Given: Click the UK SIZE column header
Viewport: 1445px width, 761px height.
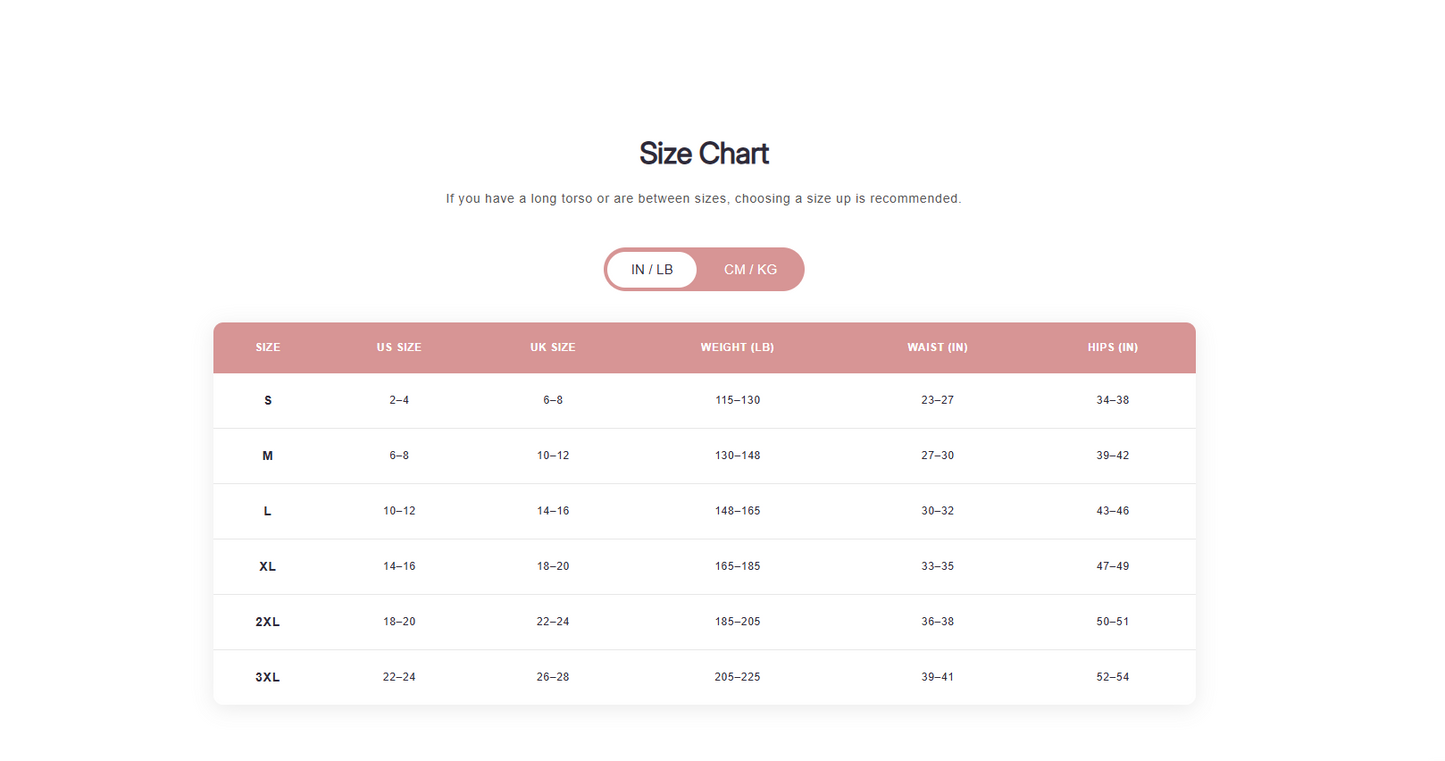Looking at the screenshot, I should pyautogui.click(x=553, y=347).
